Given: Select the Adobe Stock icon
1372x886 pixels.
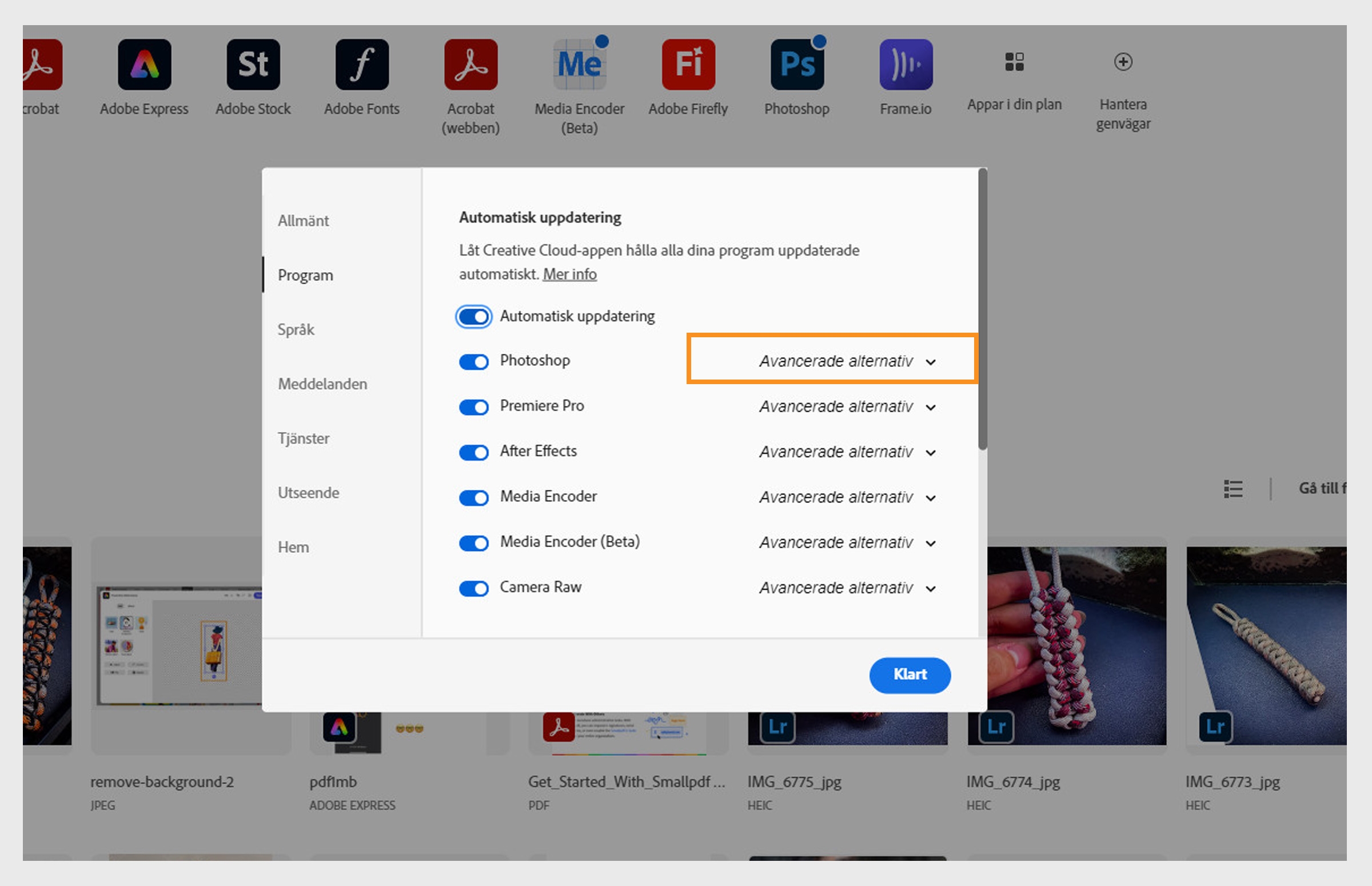Looking at the screenshot, I should 253,63.
